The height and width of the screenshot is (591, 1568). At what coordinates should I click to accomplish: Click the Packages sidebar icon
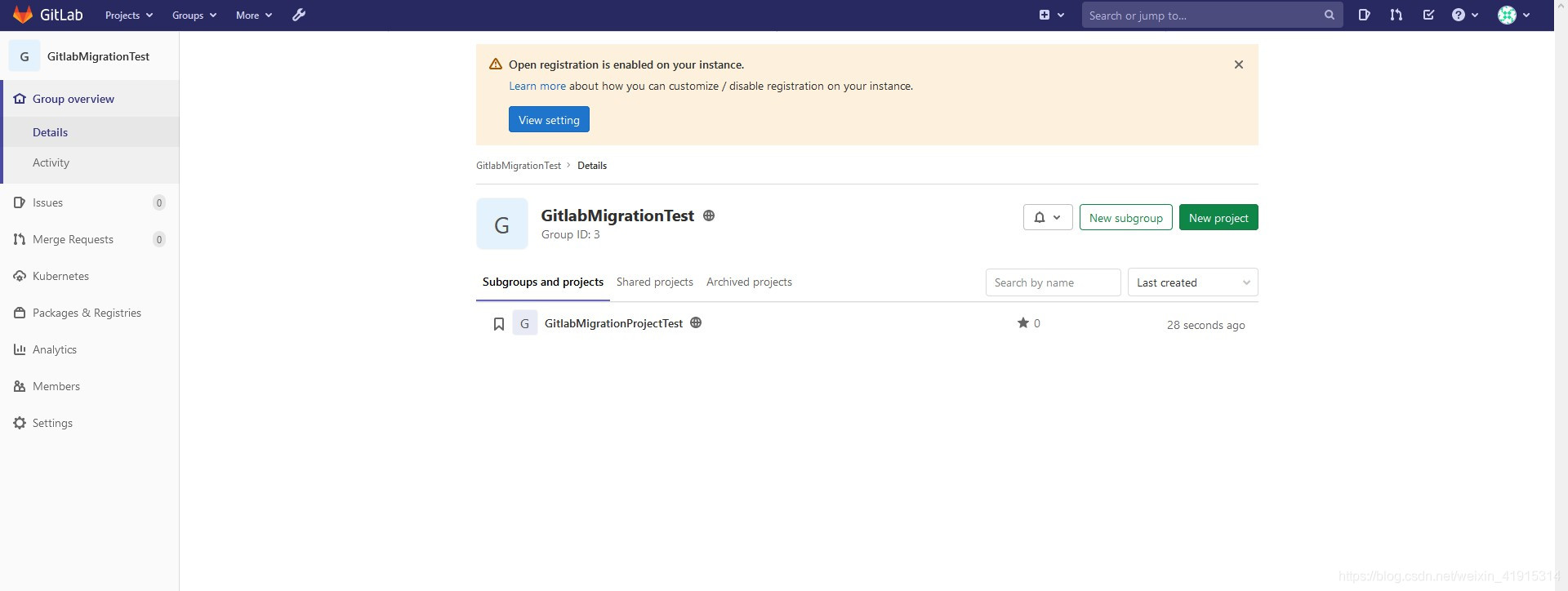(x=20, y=313)
